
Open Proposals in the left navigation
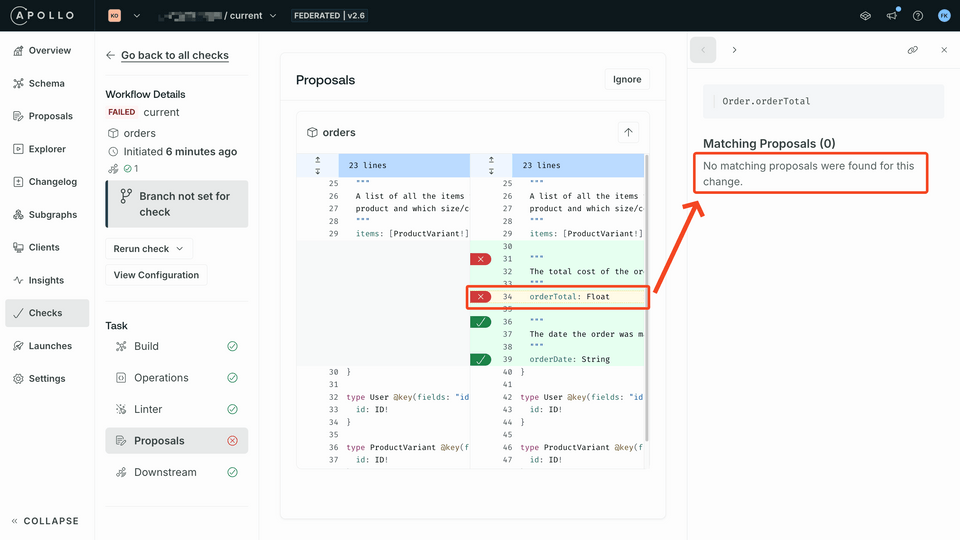point(47,116)
